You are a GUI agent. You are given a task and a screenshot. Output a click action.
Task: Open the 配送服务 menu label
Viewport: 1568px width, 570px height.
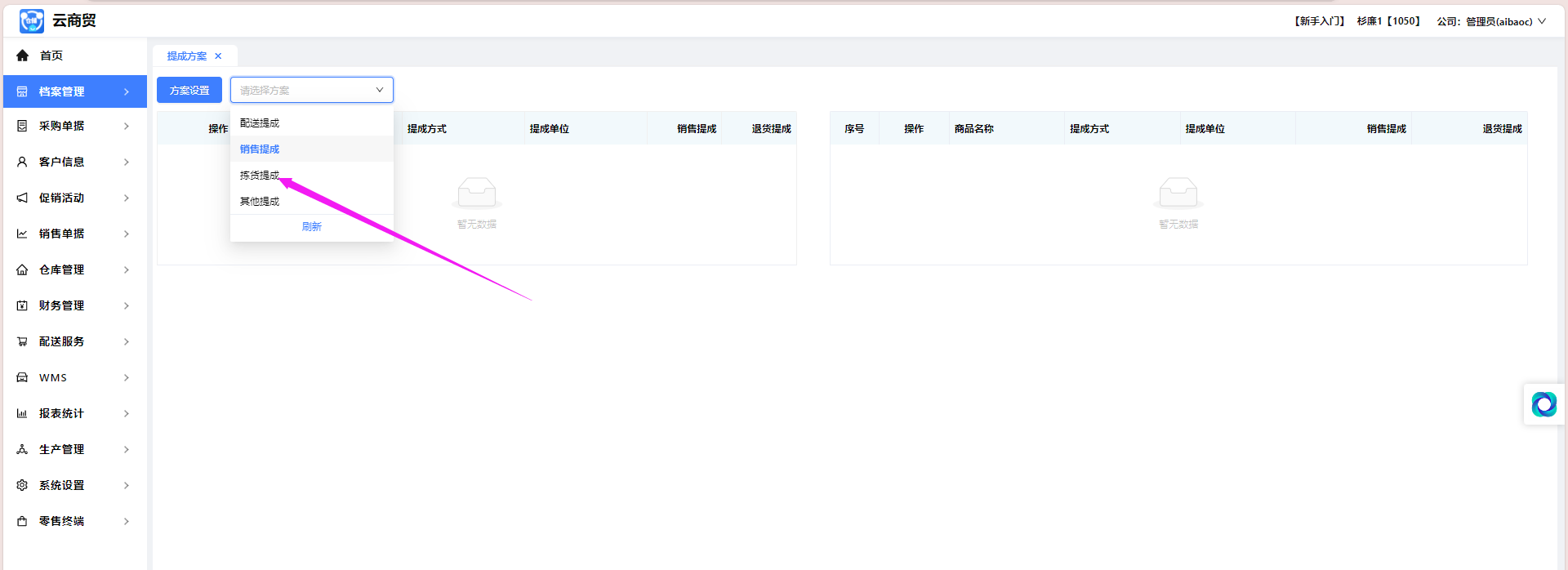pyautogui.click(x=62, y=341)
